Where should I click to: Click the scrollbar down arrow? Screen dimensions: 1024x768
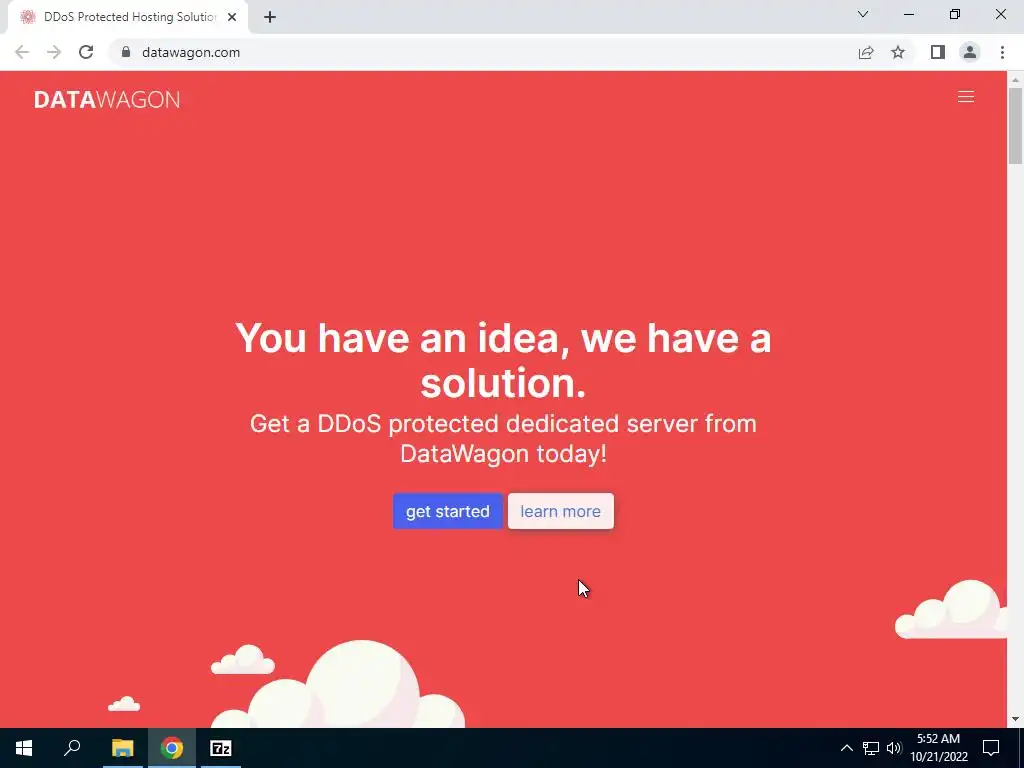(x=1015, y=719)
